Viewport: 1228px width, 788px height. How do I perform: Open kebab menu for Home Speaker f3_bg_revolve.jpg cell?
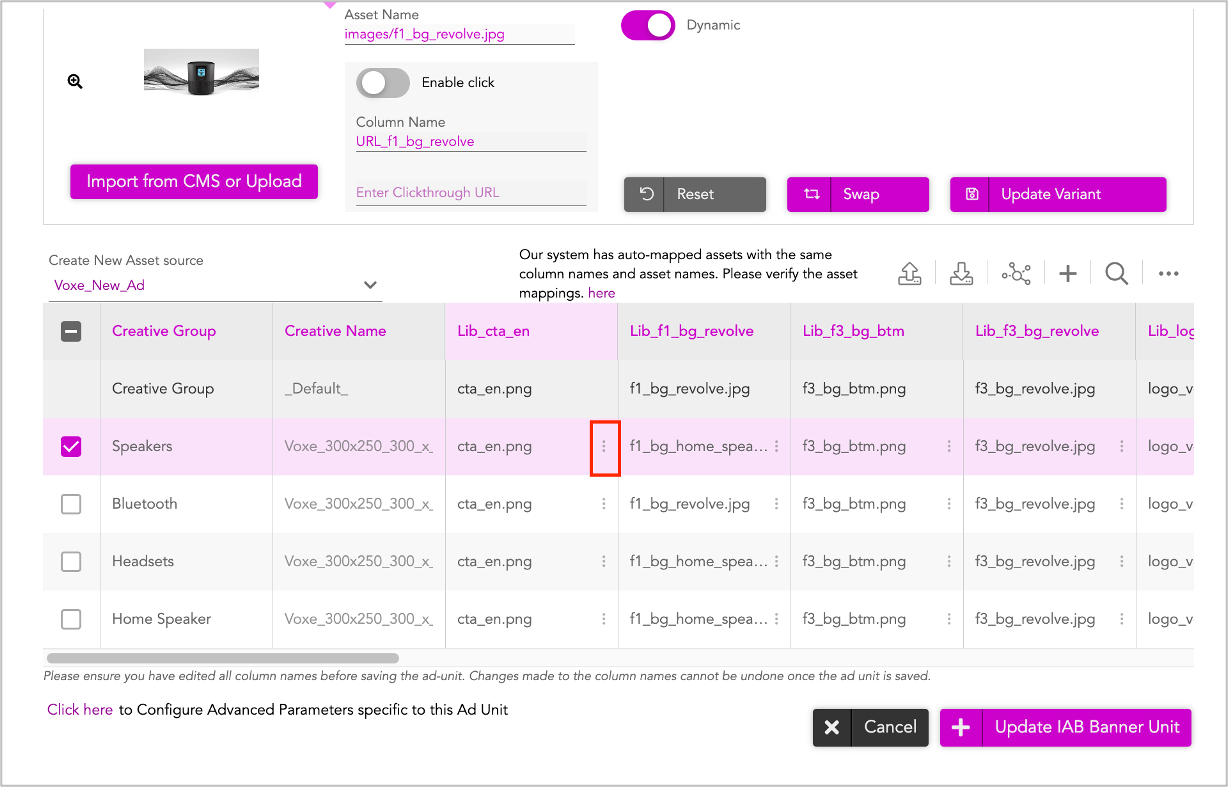1122,619
